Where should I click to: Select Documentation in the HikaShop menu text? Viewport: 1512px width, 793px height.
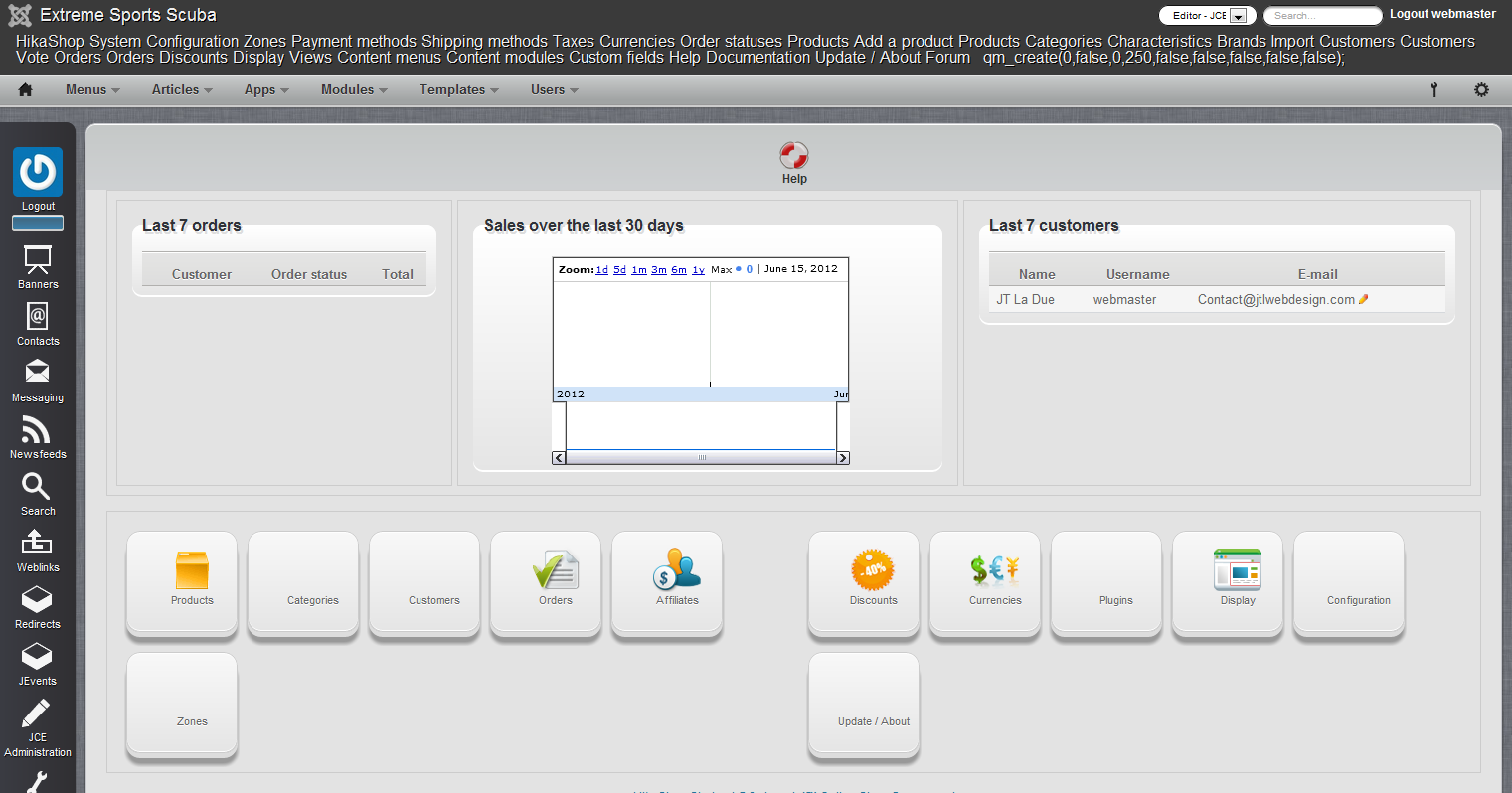(x=758, y=58)
